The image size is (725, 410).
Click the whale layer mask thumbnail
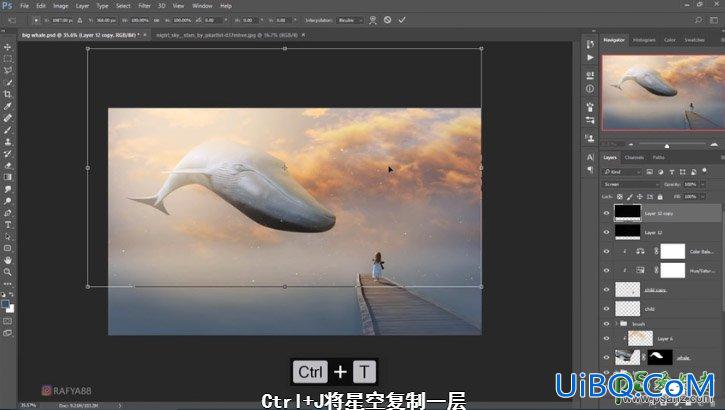660,357
